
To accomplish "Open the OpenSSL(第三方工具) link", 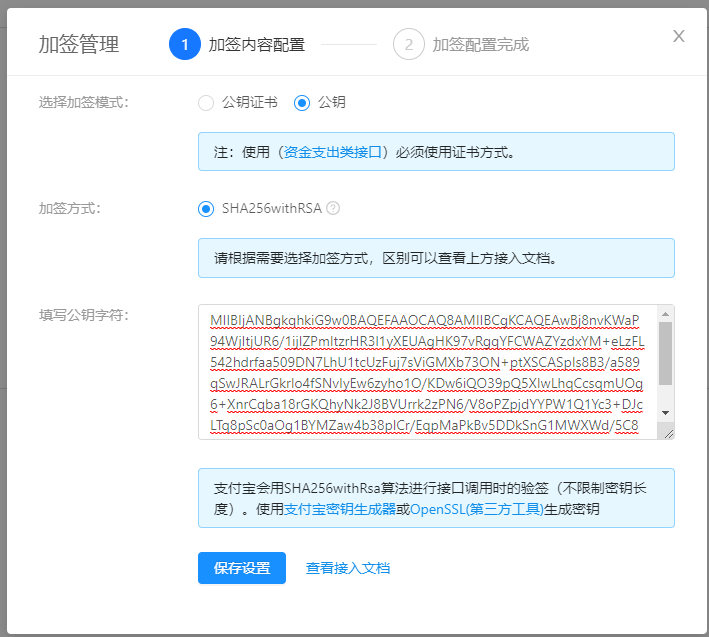I will [x=477, y=508].
